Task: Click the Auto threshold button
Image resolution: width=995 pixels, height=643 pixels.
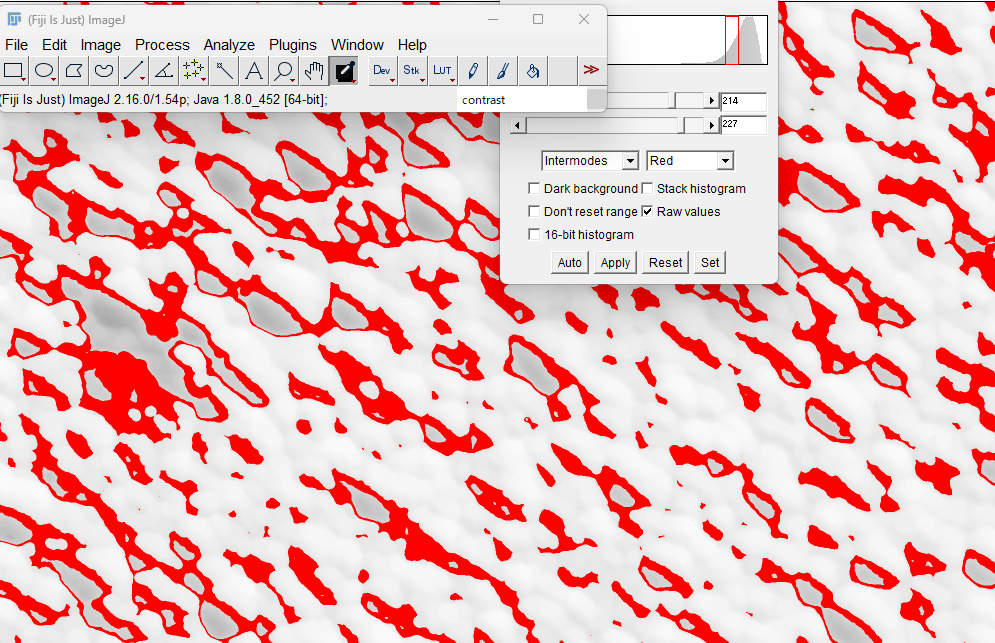Action: (x=570, y=263)
